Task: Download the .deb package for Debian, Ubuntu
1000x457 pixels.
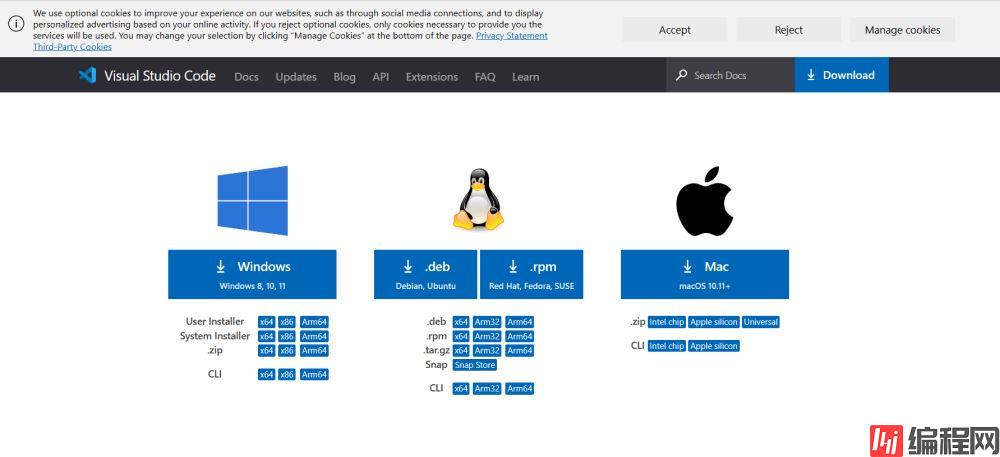Action: (426, 274)
